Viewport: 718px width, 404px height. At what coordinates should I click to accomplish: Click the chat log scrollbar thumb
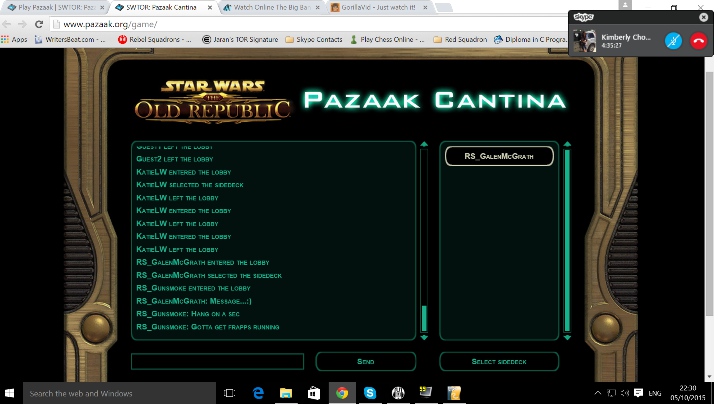[424, 318]
